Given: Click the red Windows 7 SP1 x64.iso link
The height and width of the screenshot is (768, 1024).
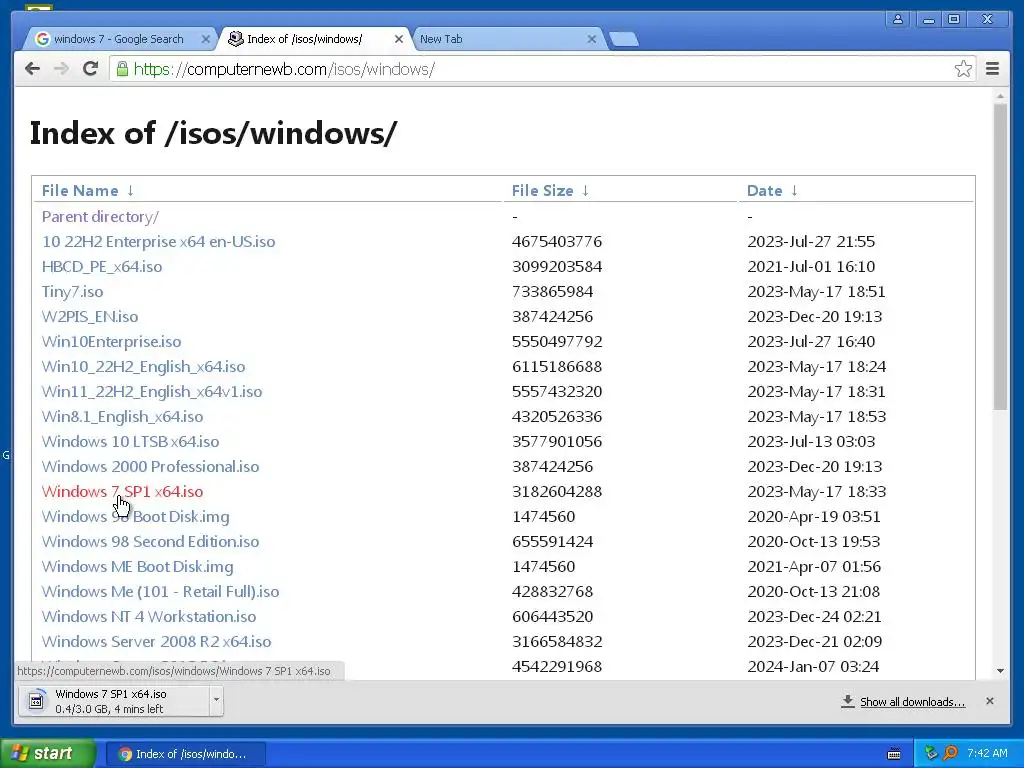Looking at the screenshot, I should [122, 492].
